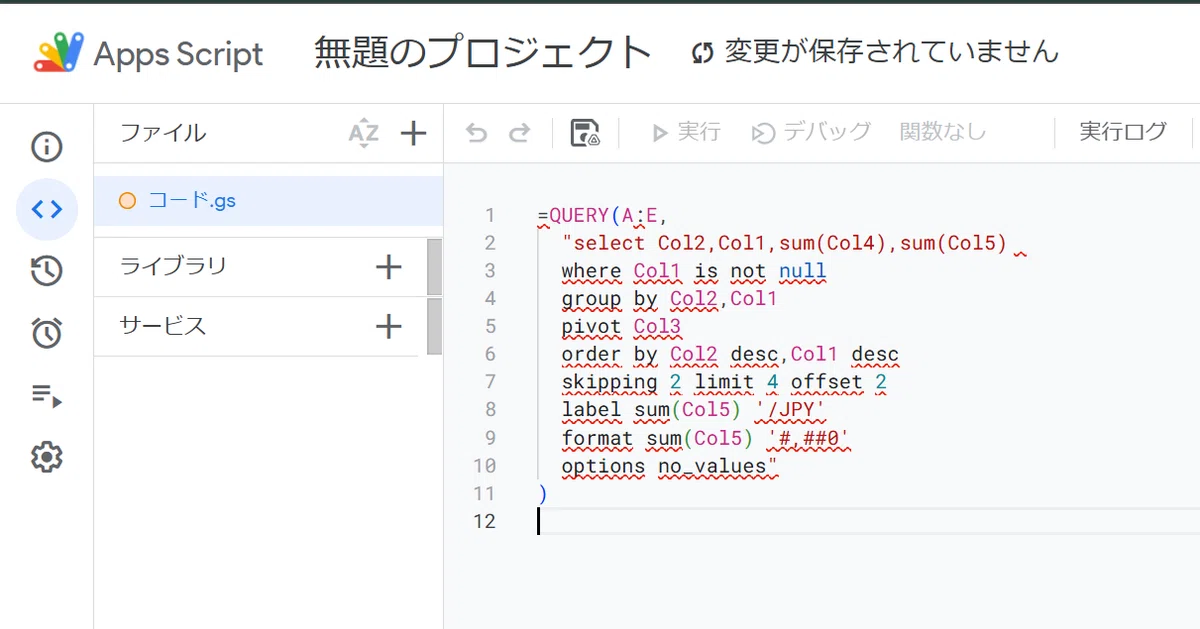Viewport: 1200px width, 629px height.
Task: Add a service with サービス plus icon
Action: pos(388,326)
